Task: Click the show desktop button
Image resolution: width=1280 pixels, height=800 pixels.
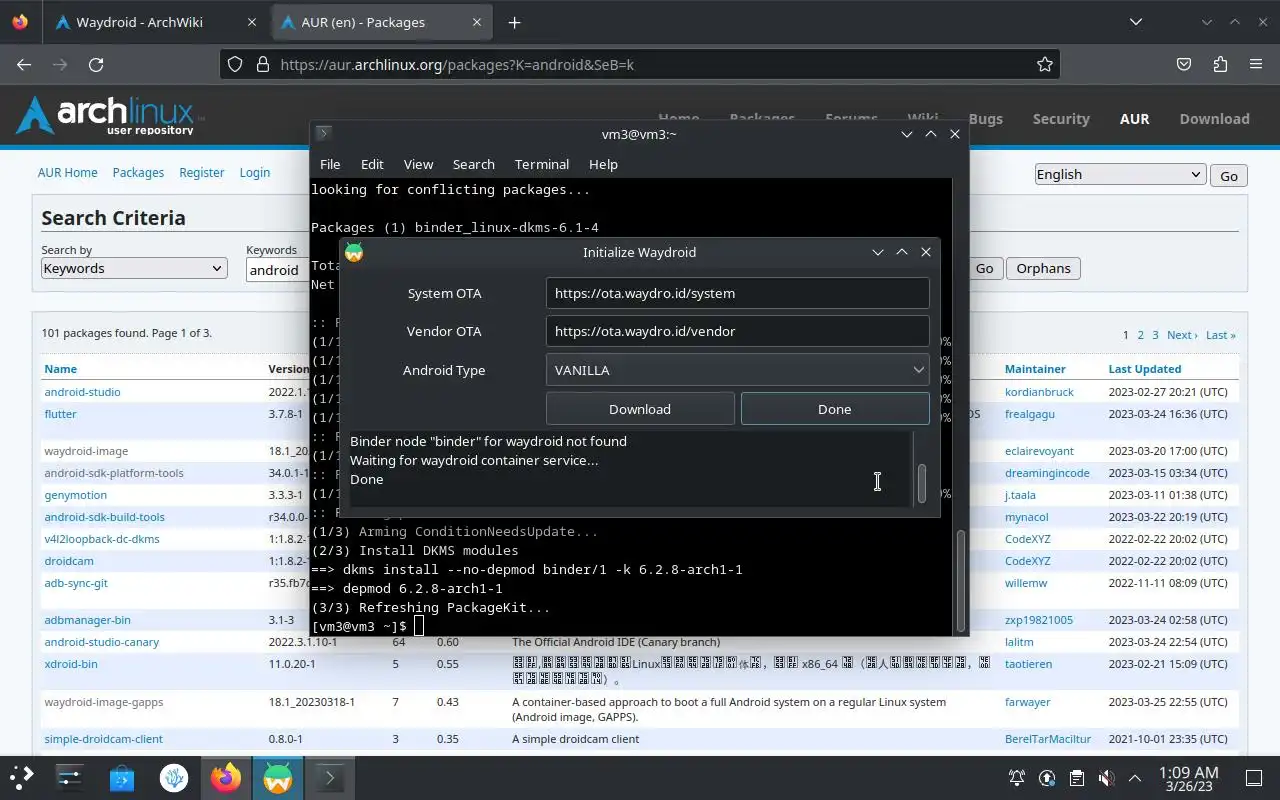Action: (x=1254, y=778)
